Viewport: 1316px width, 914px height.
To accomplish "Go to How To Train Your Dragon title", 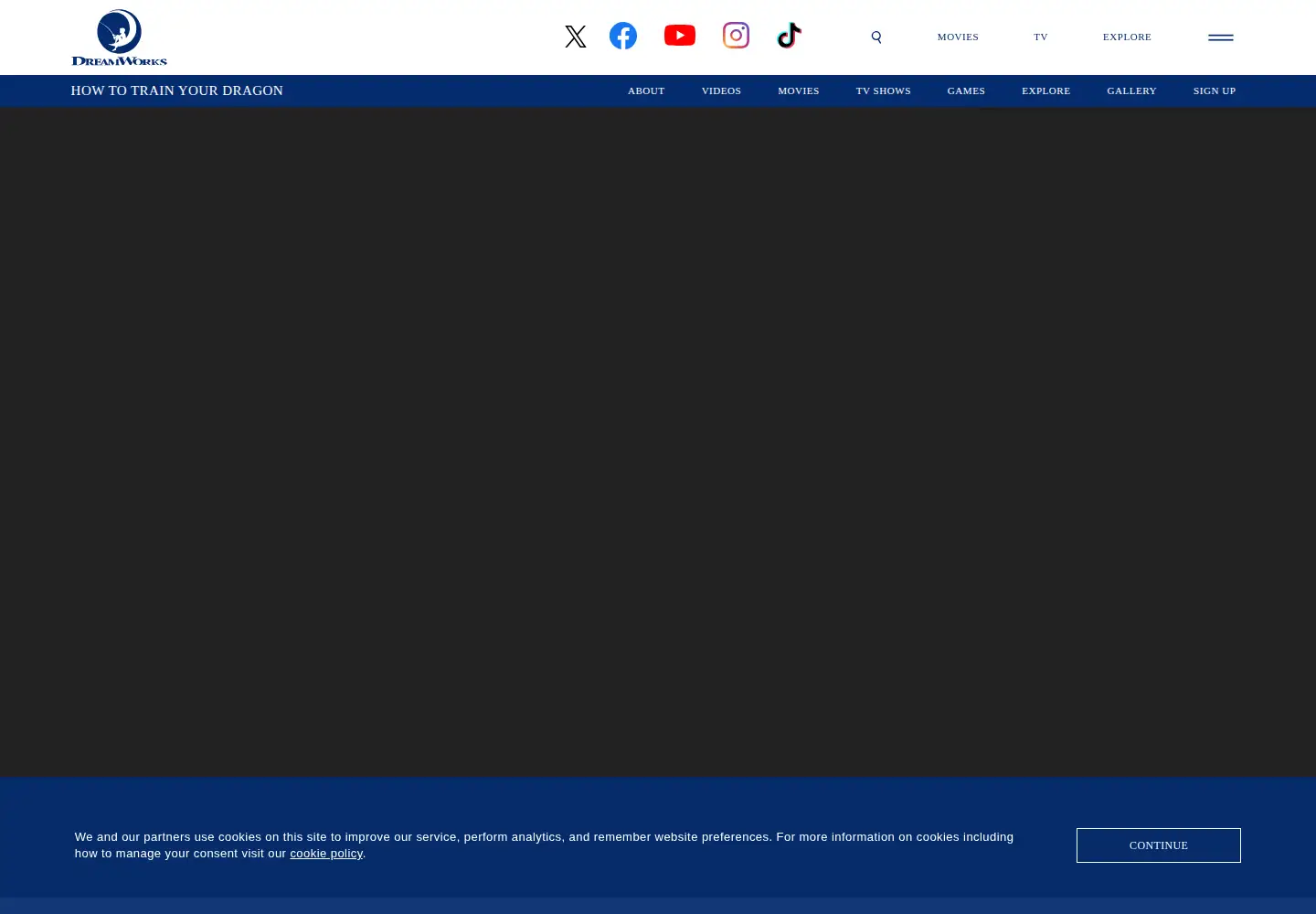I will point(177,90).
